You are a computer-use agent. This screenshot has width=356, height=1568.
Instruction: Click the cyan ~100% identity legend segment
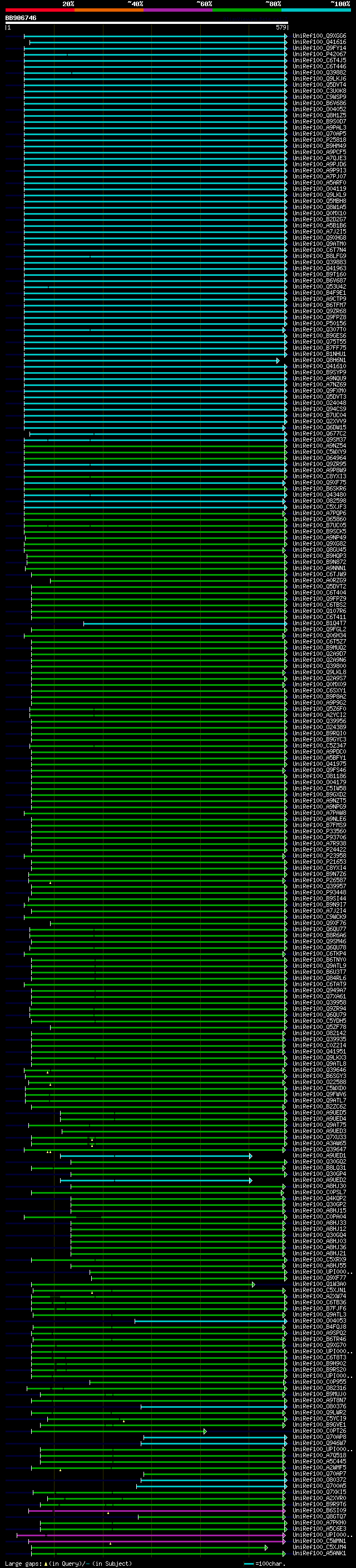[316, 10]
